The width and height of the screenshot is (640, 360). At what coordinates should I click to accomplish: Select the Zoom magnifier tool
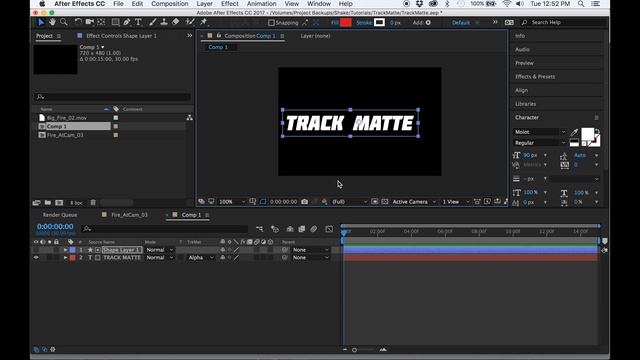(64, 22)
